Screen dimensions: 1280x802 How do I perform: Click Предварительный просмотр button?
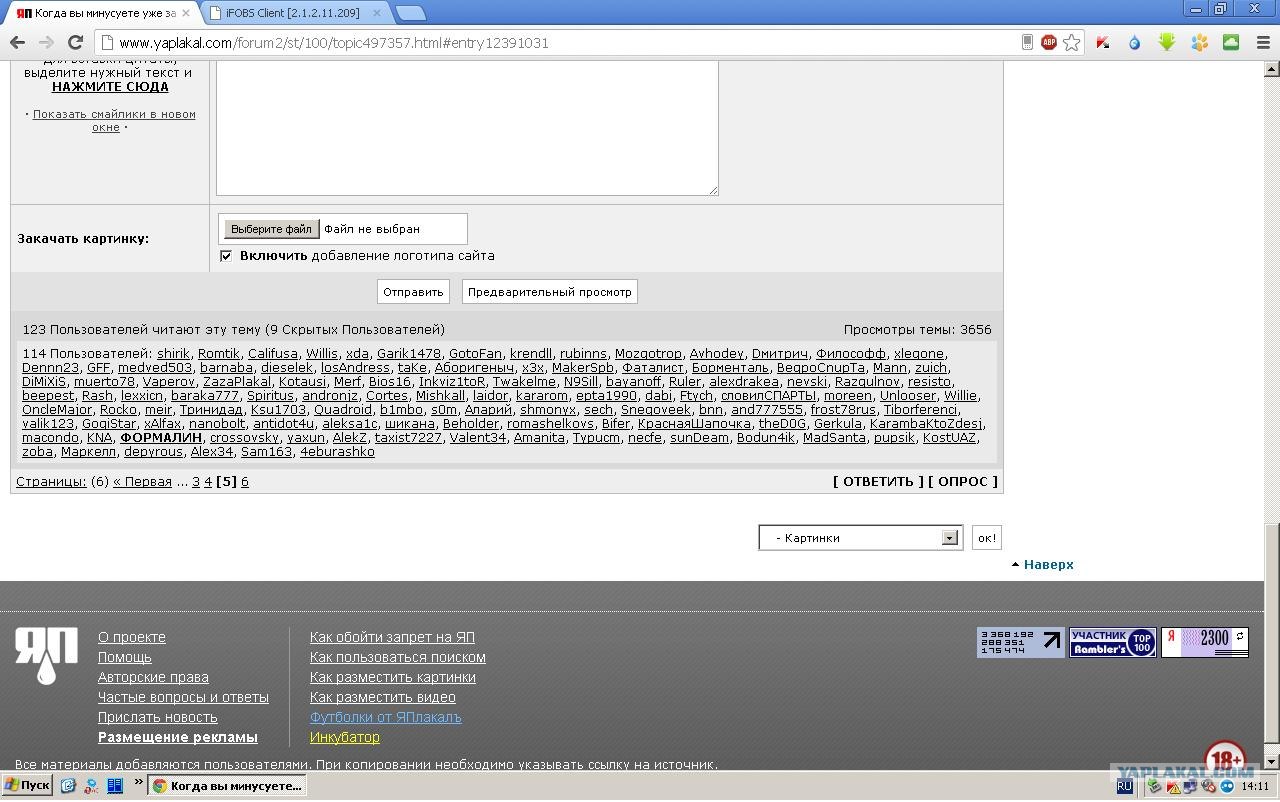550,292
